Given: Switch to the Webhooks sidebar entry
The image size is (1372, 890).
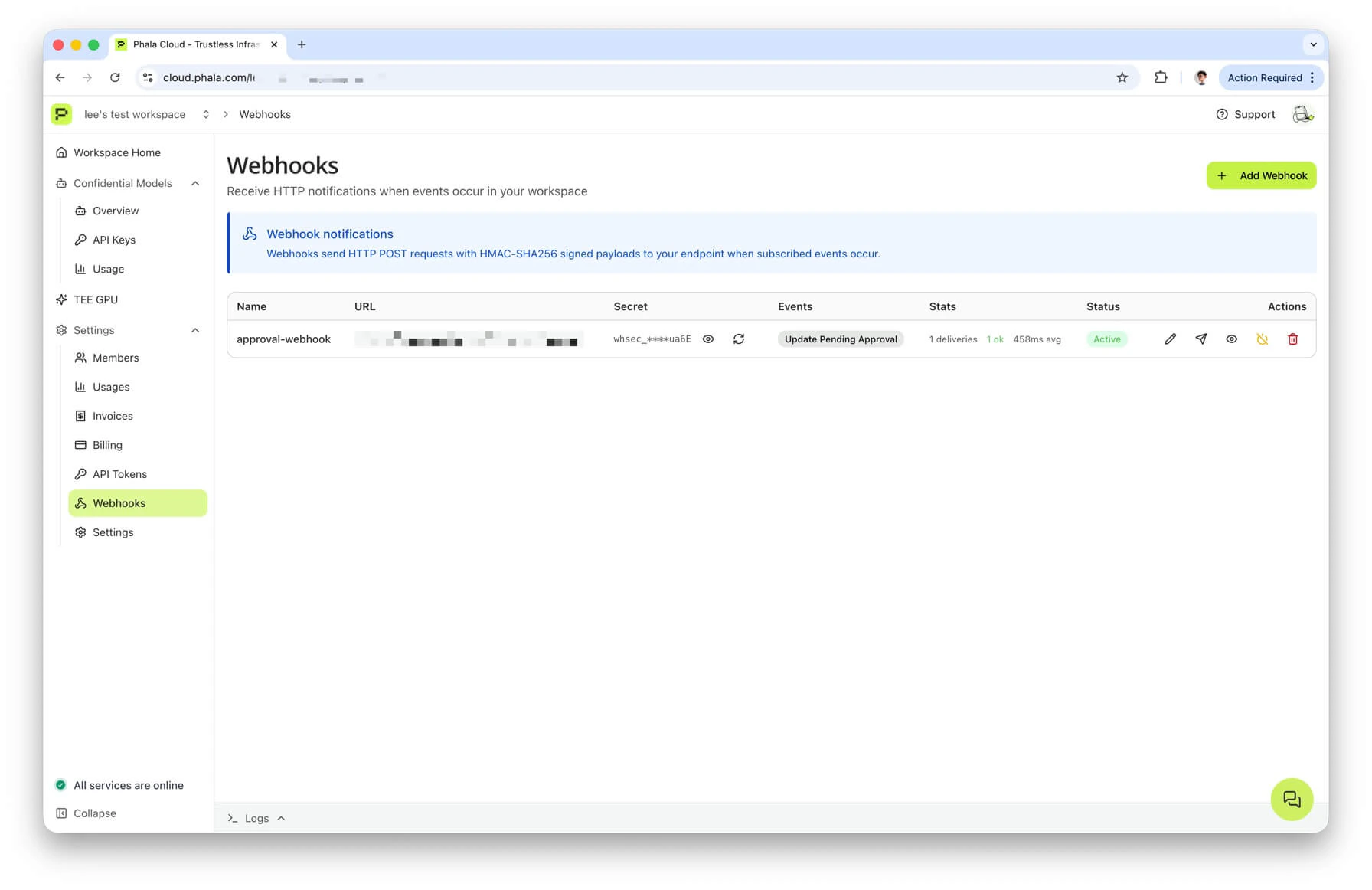Looking at the screenshot, I should click(x=119, y=503).
